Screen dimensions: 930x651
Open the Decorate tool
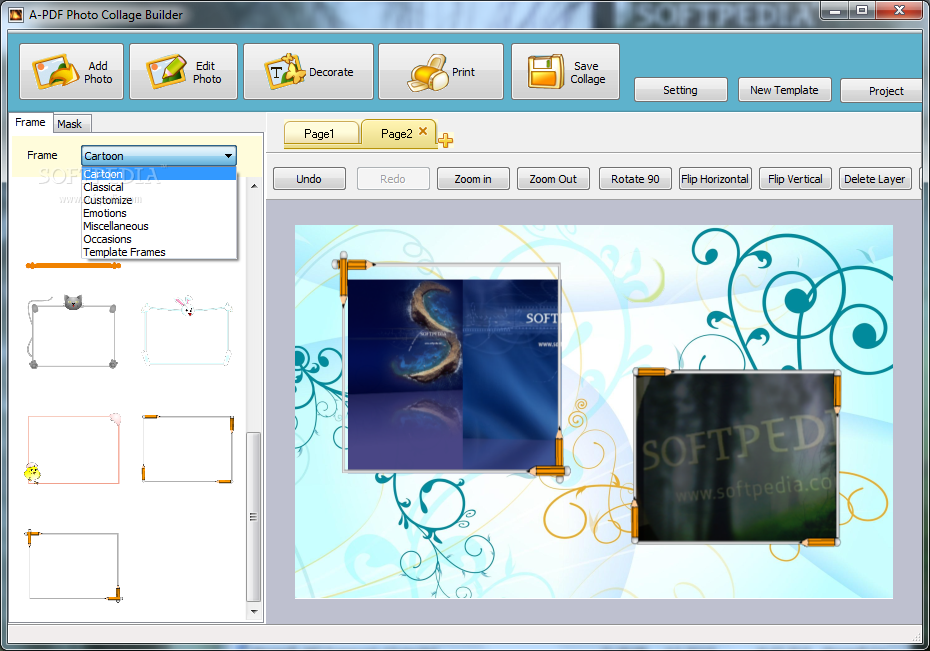(x=308, y=72)
